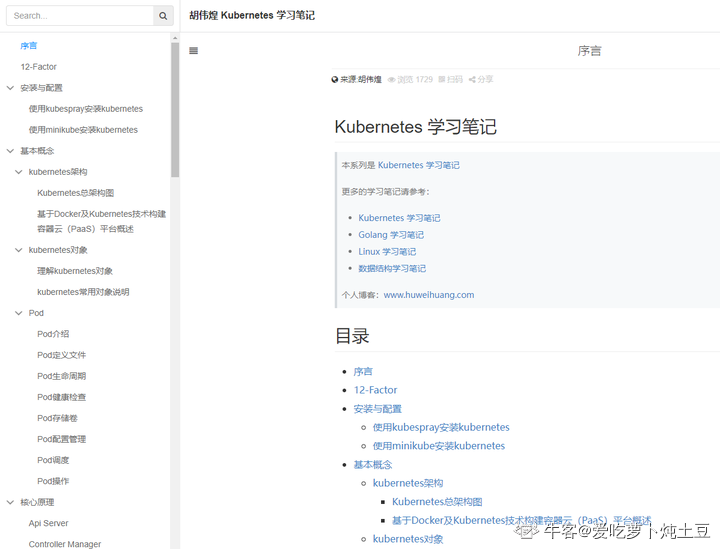Click the 分享 share icon
Screen dimensions: 720x549
pyautogui.click(x=472, y=79)
